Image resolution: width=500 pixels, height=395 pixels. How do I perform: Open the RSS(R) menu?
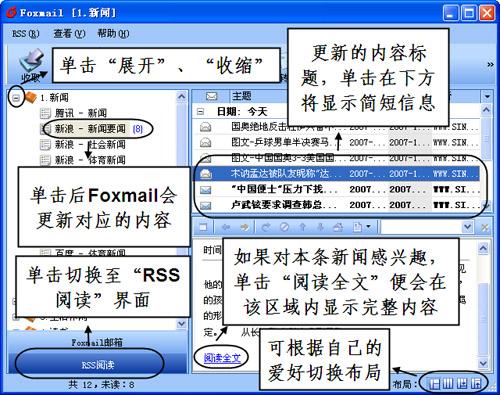[25, 34]
